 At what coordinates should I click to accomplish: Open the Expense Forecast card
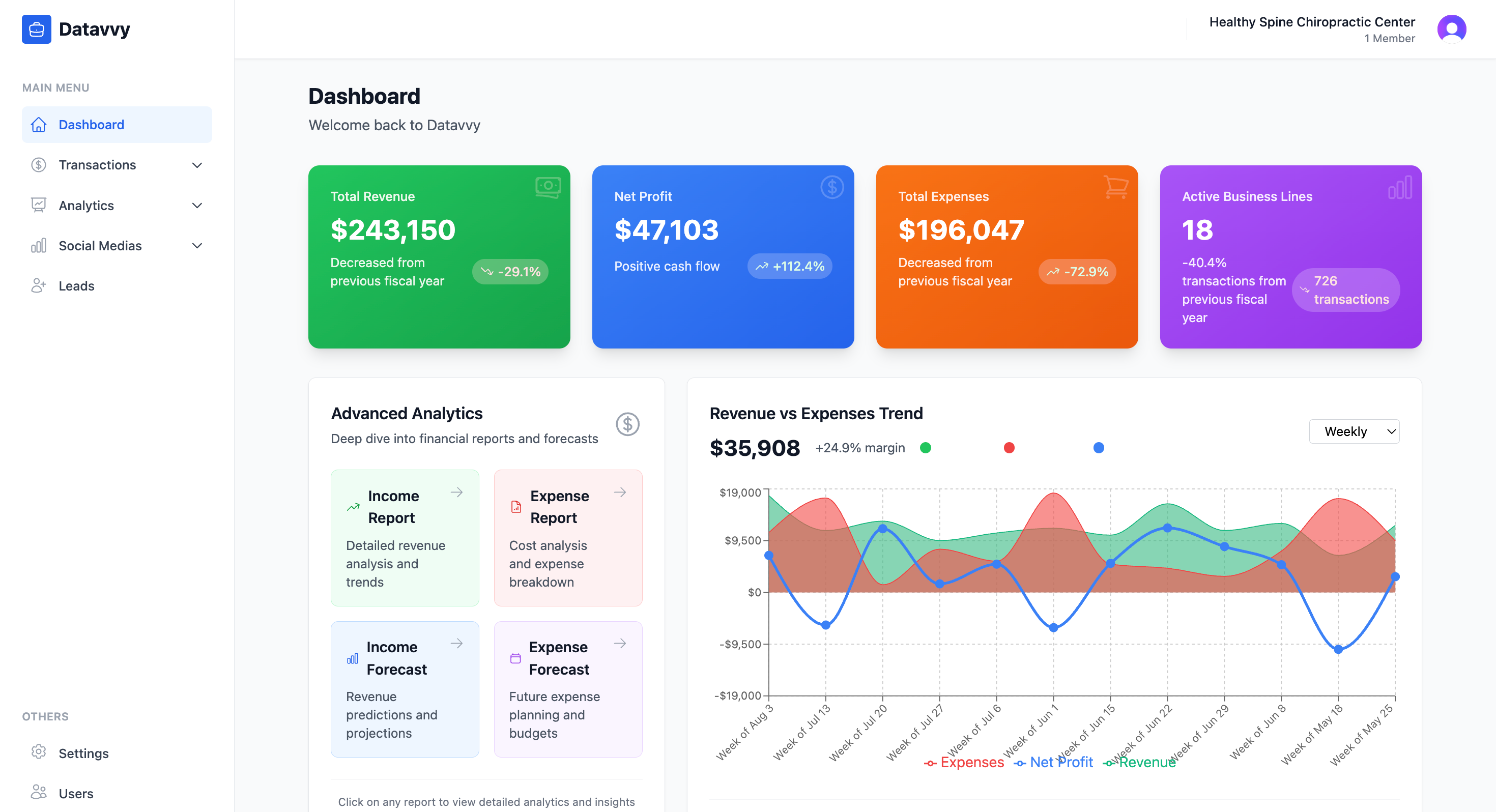pyautogui.click(x=568, y=689)
